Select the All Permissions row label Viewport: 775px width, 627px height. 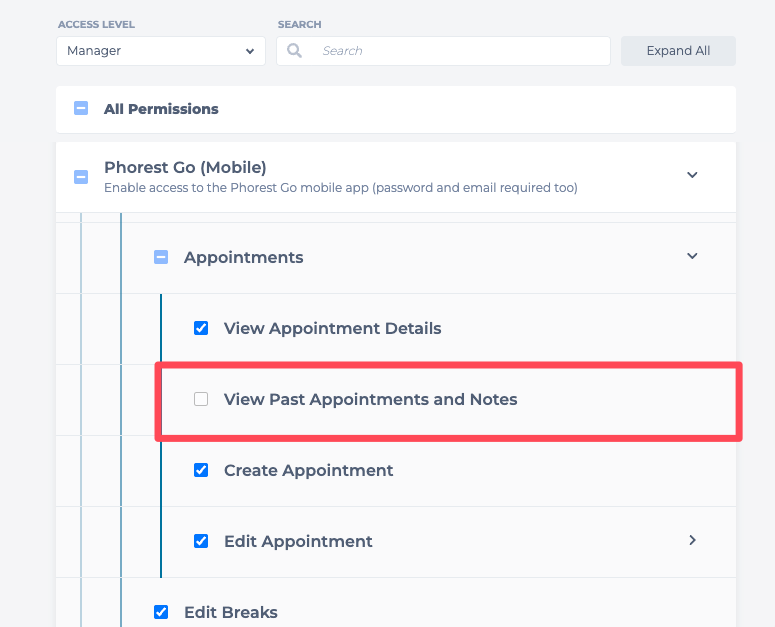pos(161,109)
